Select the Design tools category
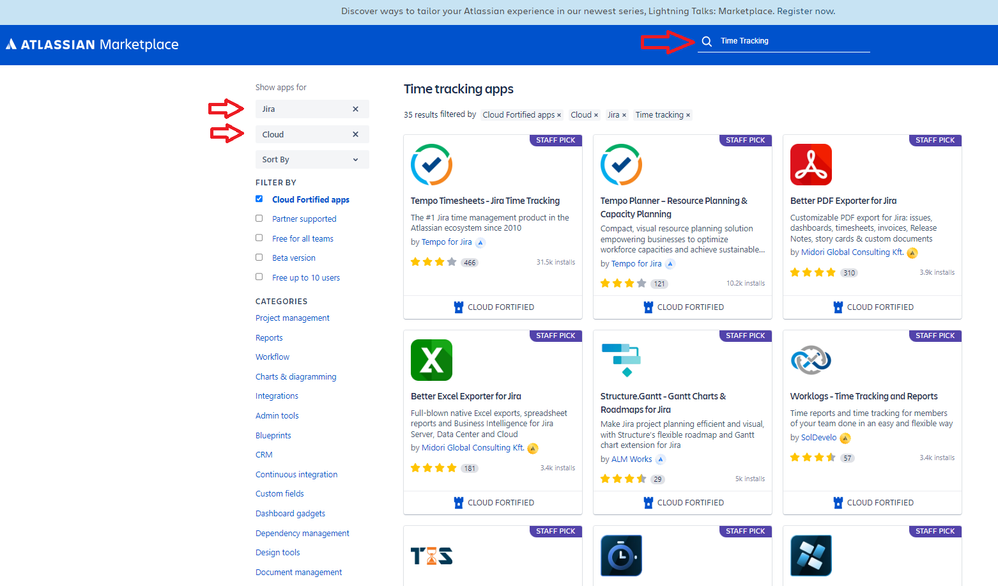Viewport: 998px width, 586px height. pos(278,552)
